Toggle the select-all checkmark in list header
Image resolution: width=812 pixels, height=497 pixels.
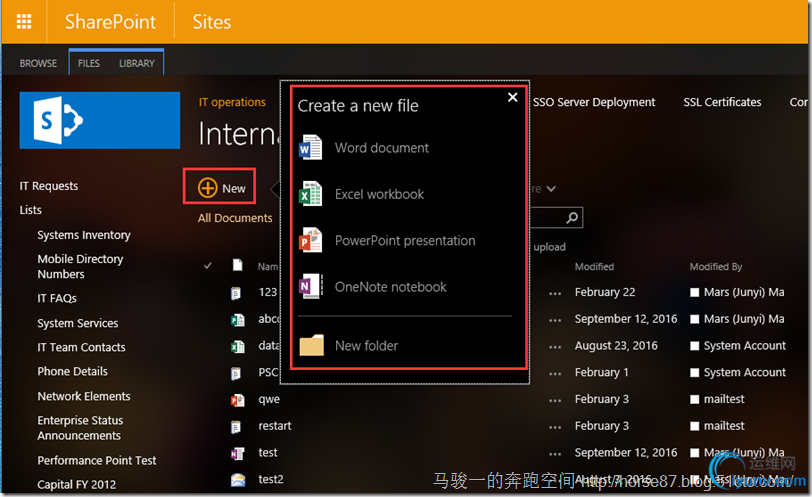tap(208, 266)
